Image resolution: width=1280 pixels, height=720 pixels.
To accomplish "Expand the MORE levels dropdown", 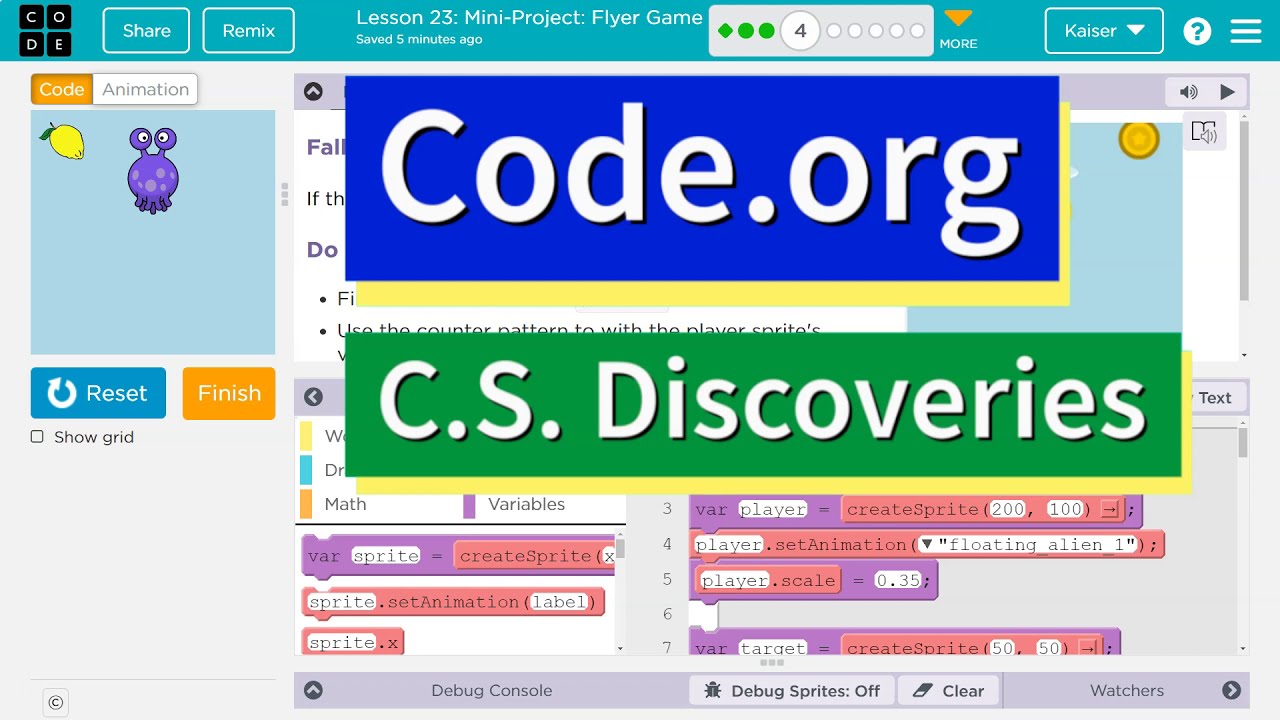I will (x=958, y=31).
